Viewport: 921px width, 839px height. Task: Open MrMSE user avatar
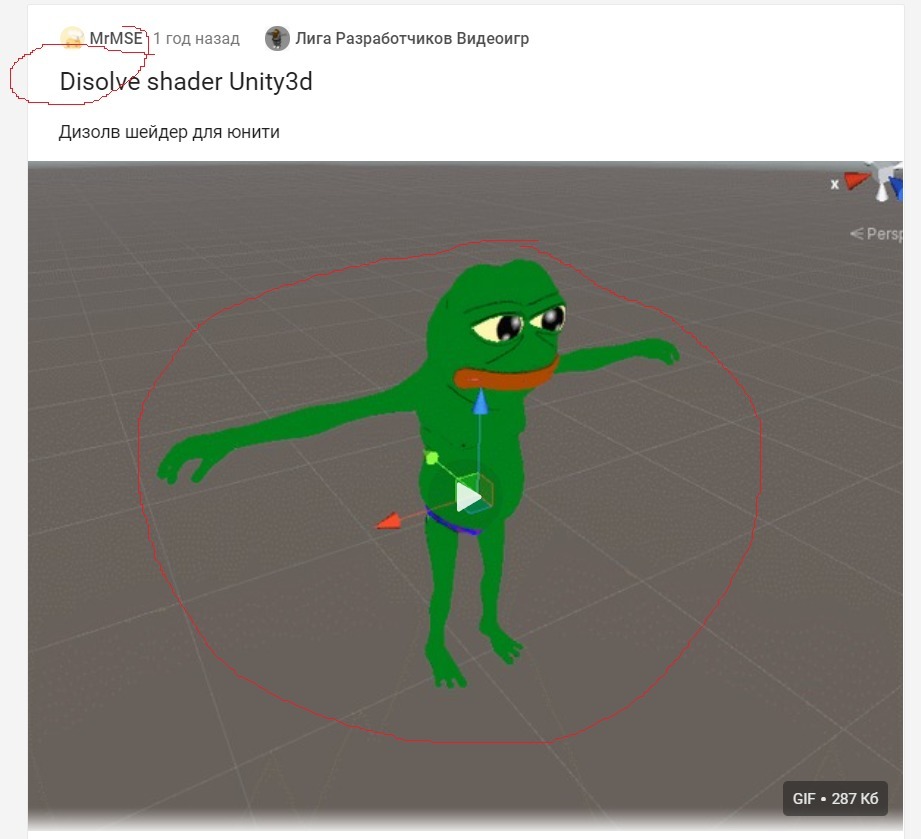tap(72, 39)
